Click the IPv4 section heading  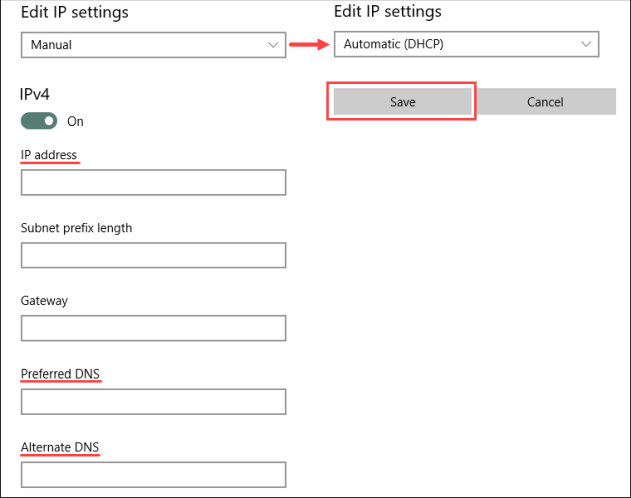(x=35, y=94)
